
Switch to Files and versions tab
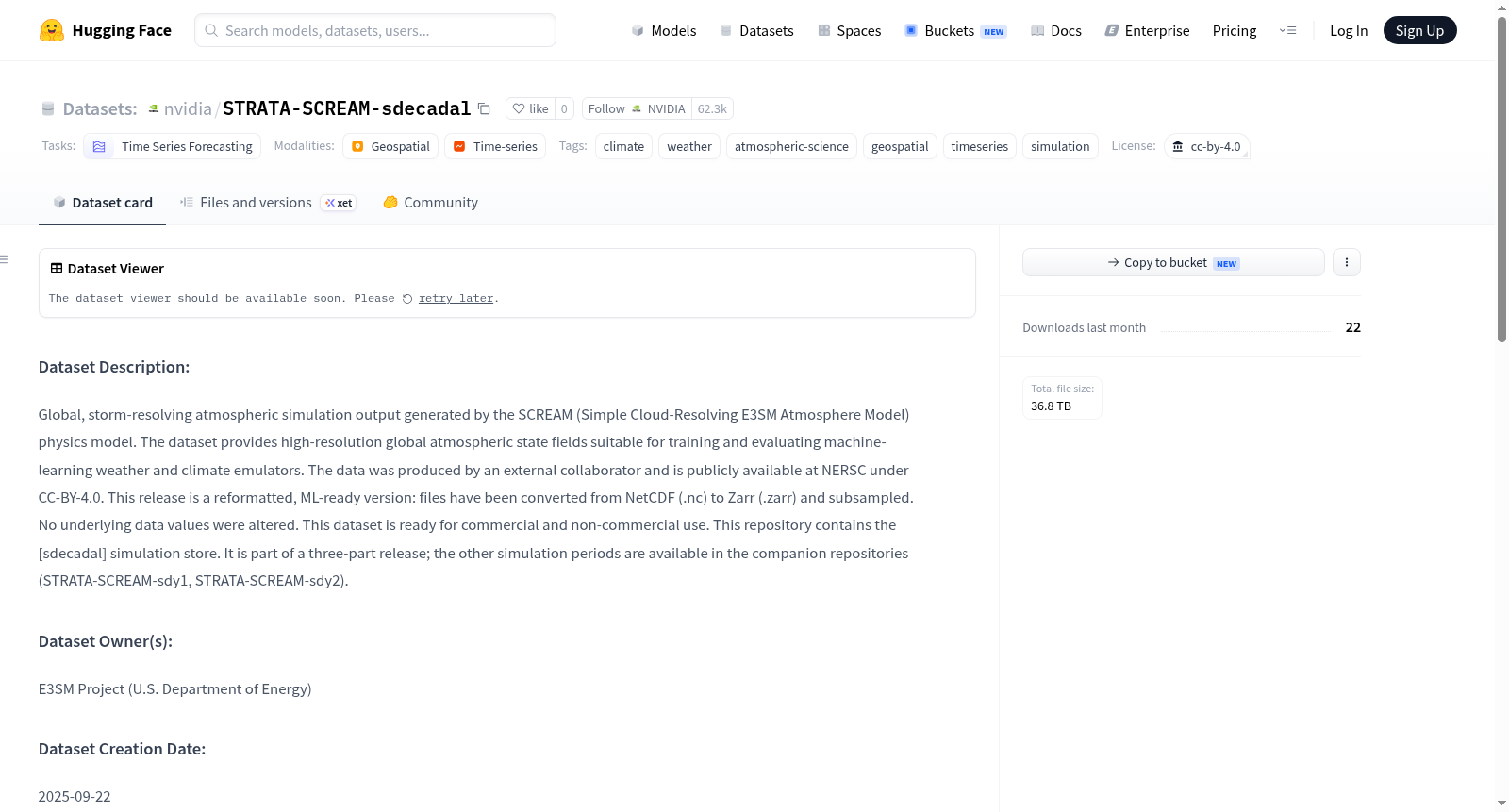[x=268, y=203]
